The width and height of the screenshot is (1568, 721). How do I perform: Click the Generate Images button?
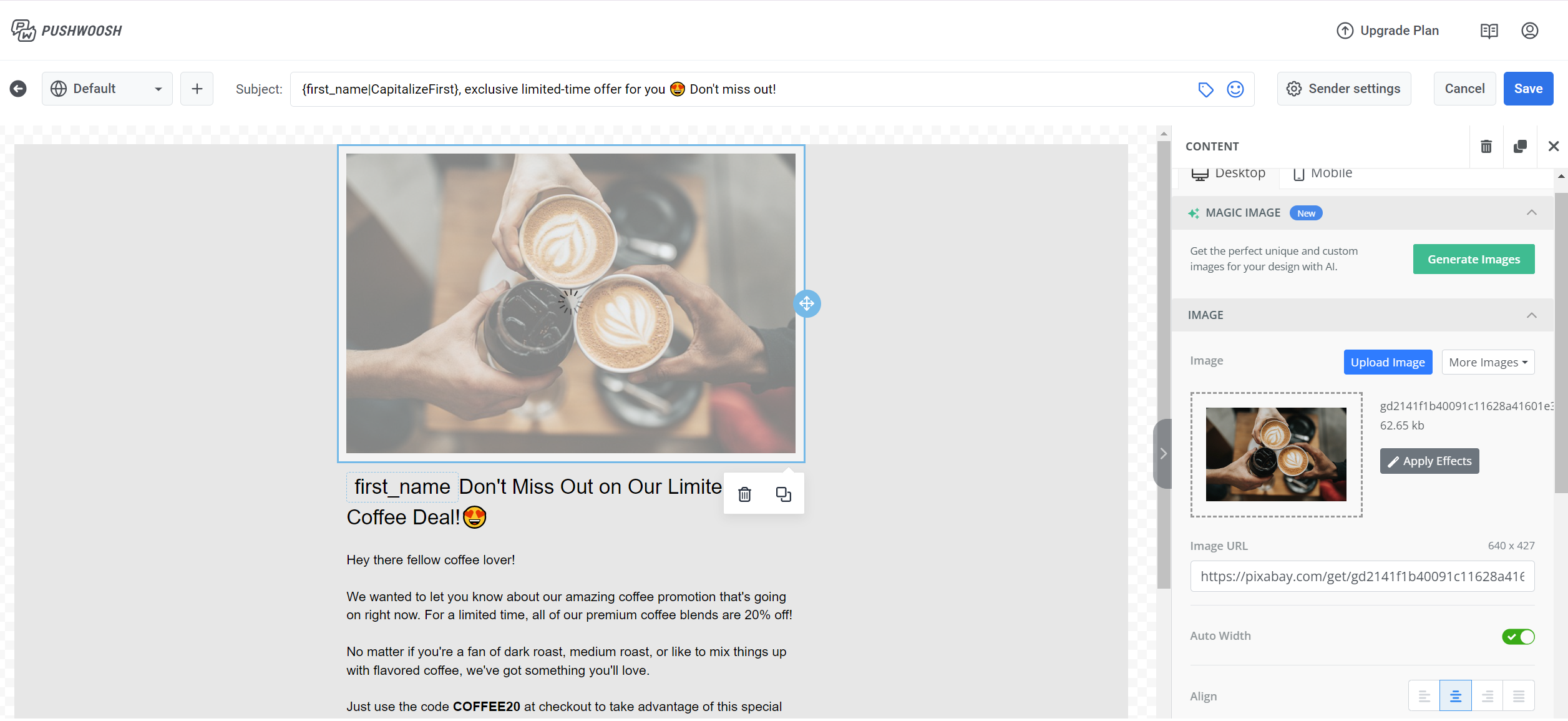coord(1473,259)
